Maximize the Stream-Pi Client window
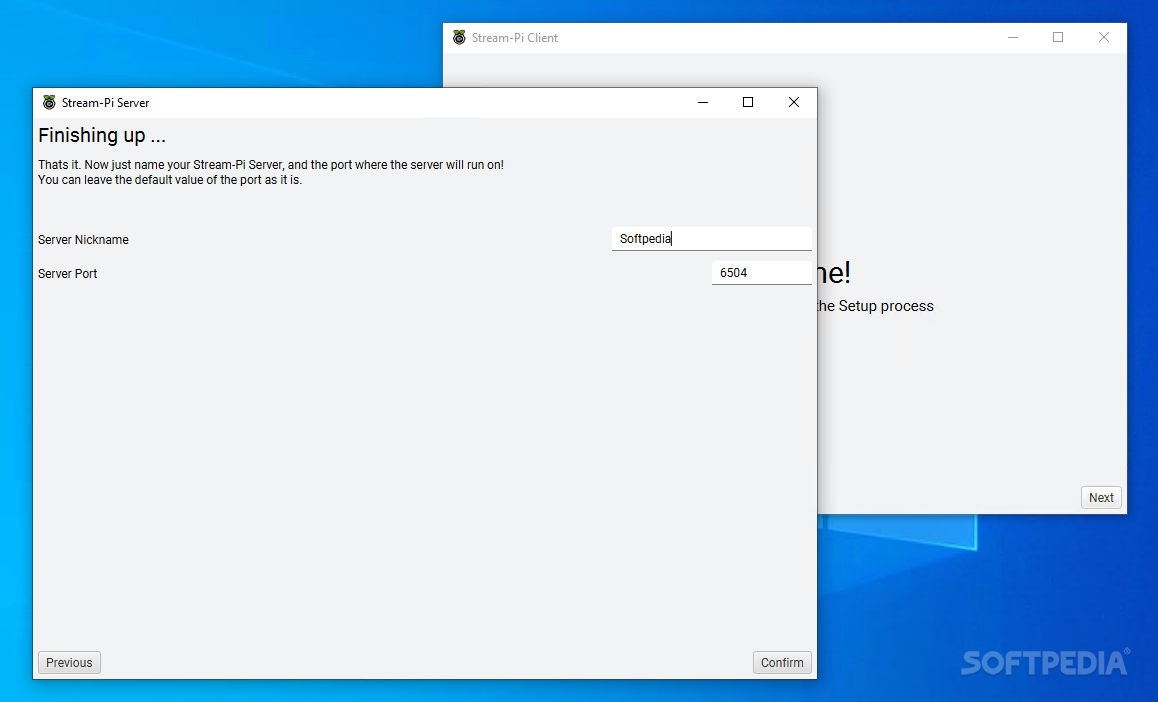Viewport: 1158px width, 702px height. tap(1058, 38)
